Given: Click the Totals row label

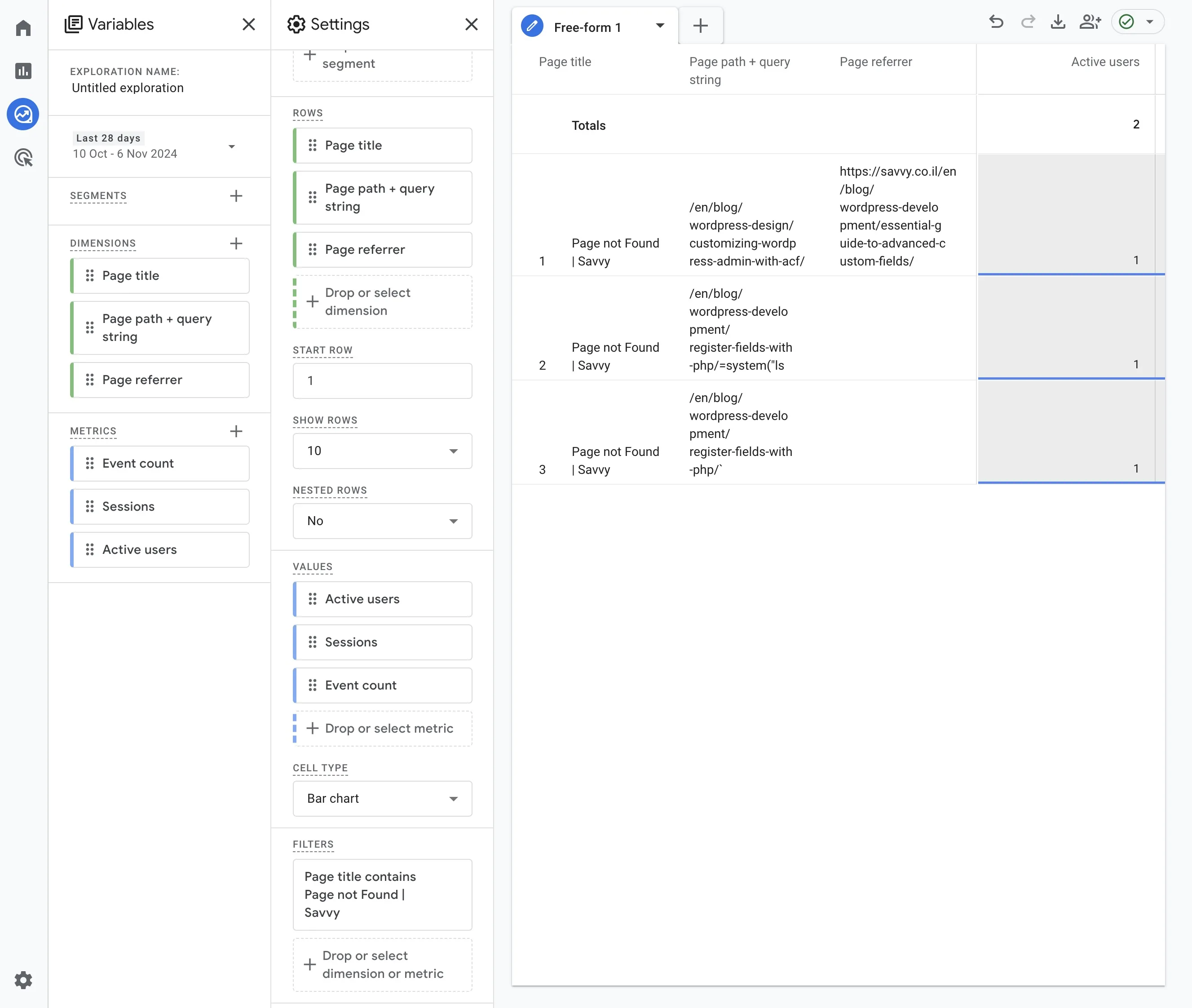Looking at the screenshot, I should click(x=588, y=125).
